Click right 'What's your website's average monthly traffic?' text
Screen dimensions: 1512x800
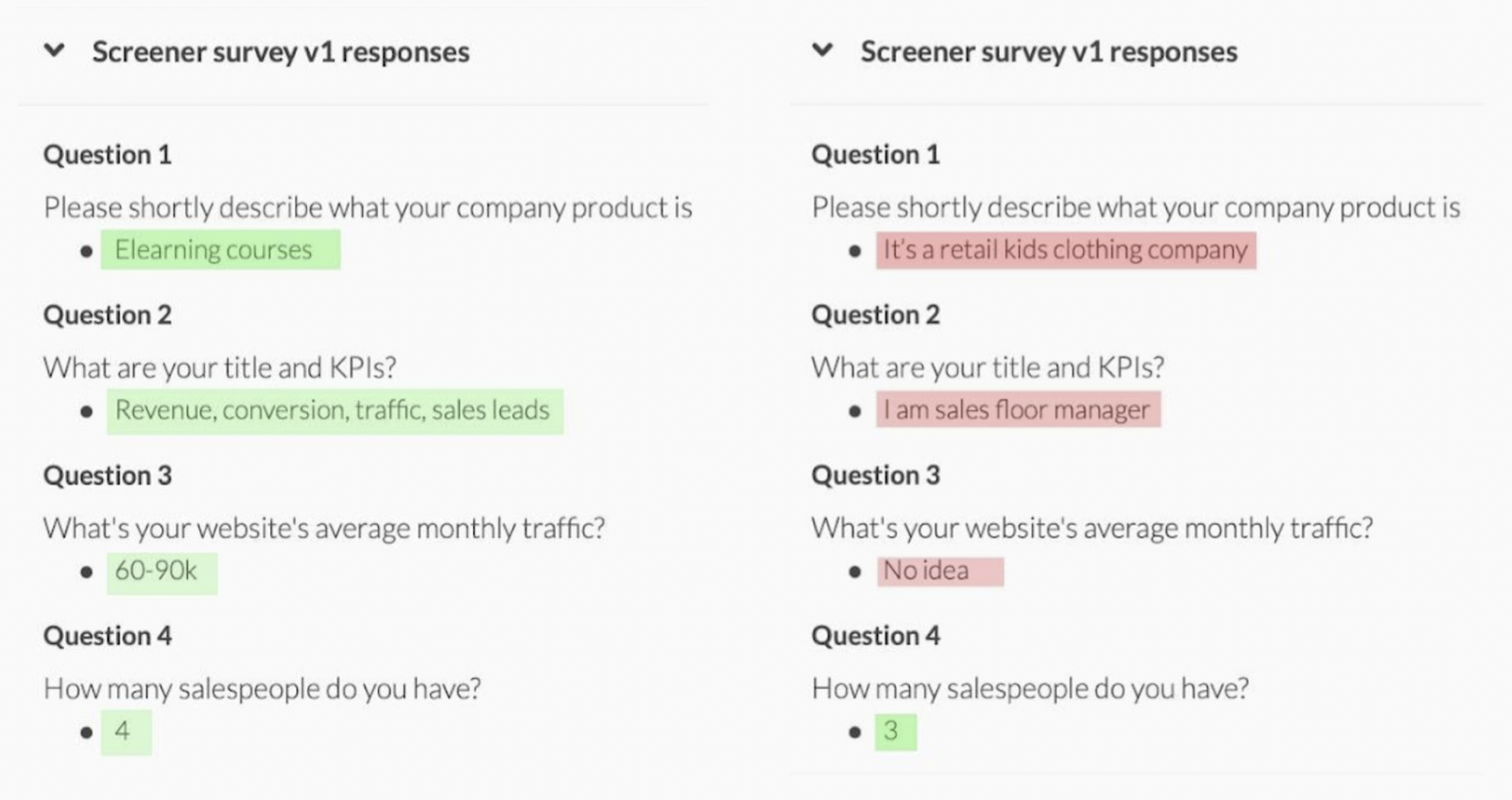pos(1092,528)
